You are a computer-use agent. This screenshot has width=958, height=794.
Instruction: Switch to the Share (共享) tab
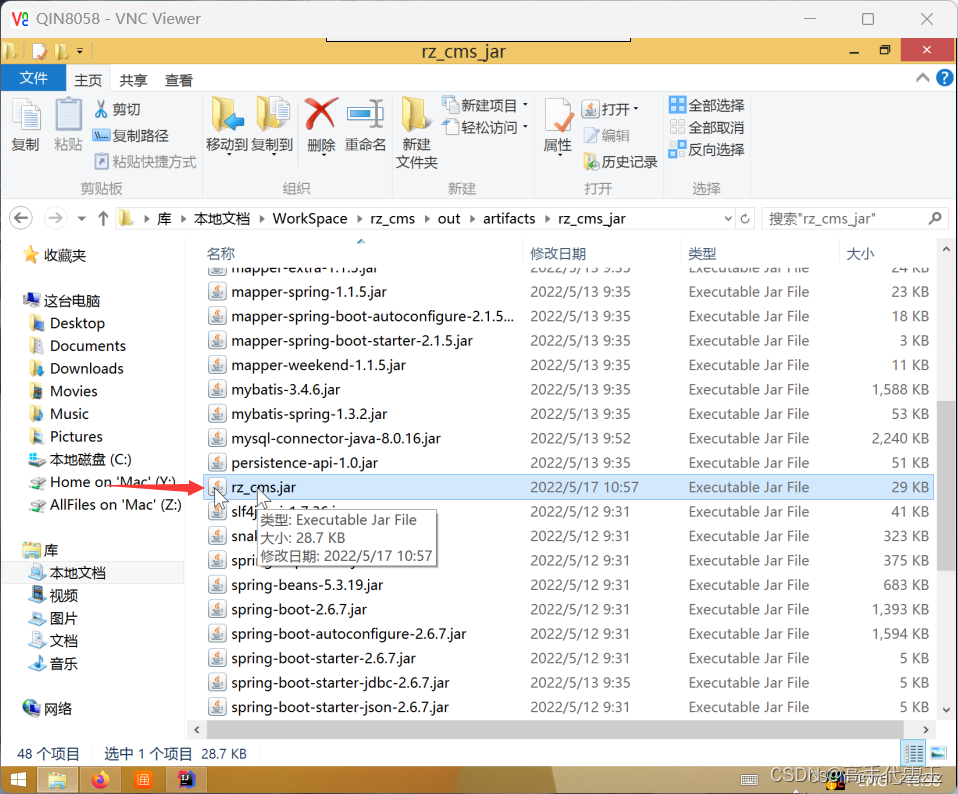(x=133, y=80)
